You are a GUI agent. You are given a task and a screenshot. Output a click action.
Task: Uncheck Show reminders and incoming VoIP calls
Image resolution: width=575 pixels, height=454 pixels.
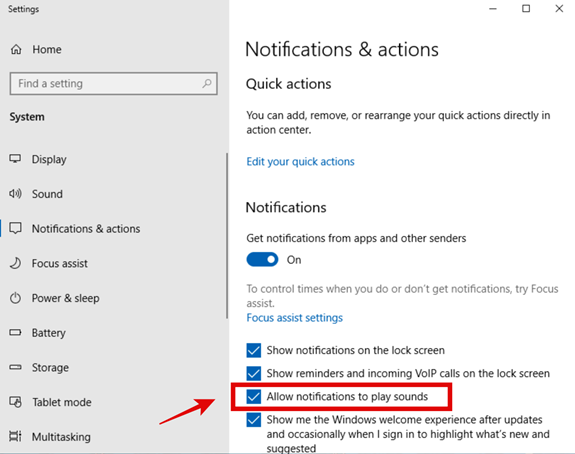coord(254,373)
